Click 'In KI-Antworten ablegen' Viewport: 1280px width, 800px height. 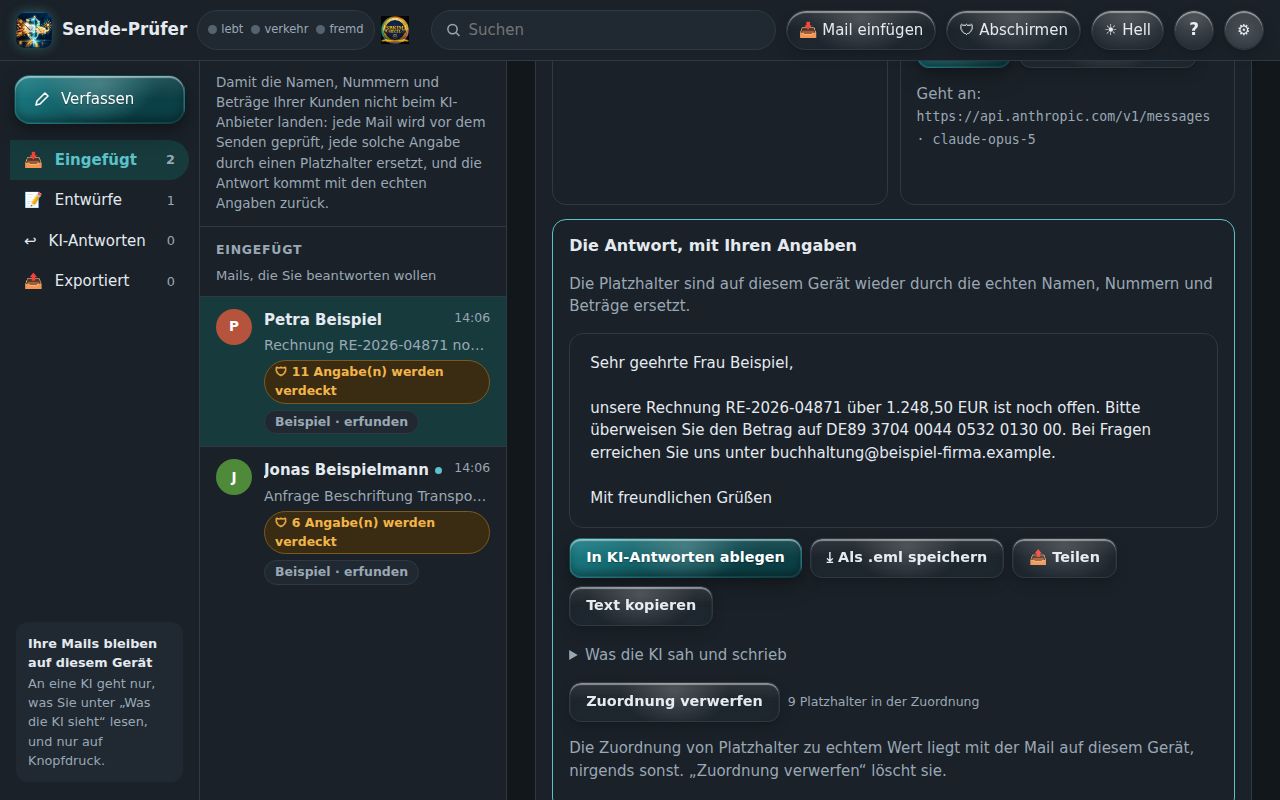(x=685, y=558)
